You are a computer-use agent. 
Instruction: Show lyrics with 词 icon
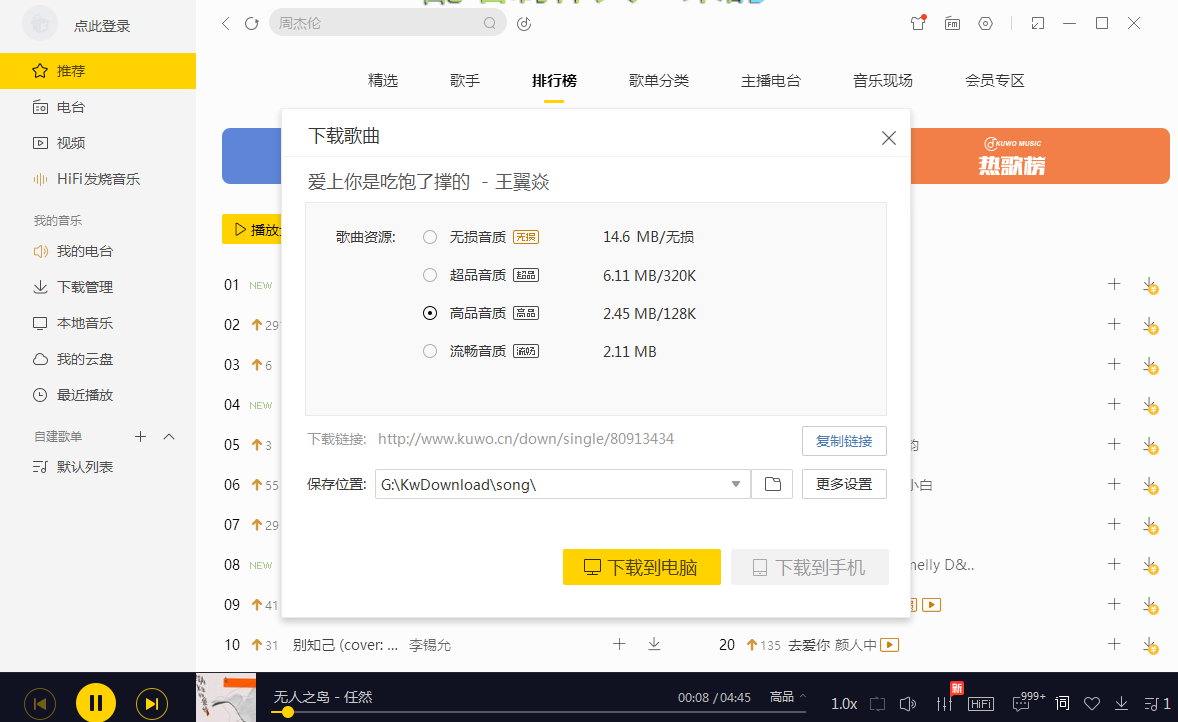1062,703
